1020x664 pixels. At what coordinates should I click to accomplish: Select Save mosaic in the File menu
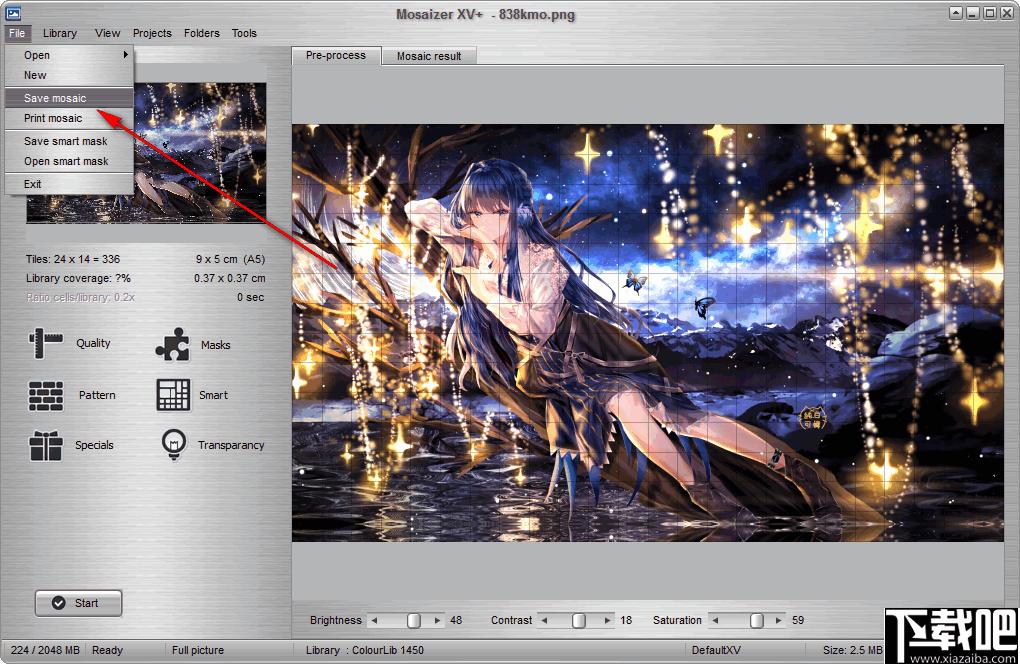click(x=69, y=98)
